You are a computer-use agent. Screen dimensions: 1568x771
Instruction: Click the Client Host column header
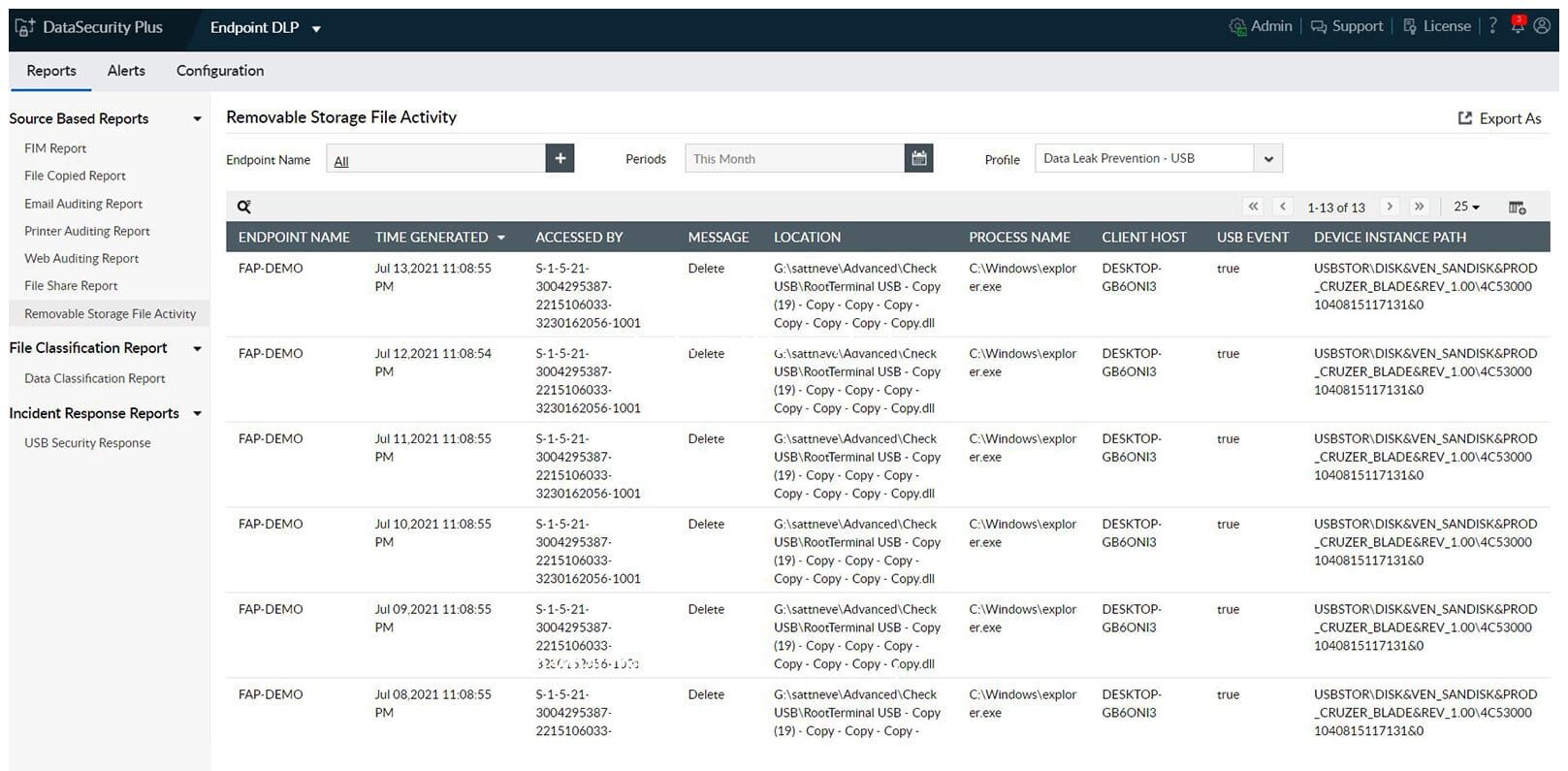(x=1144, y=237)
